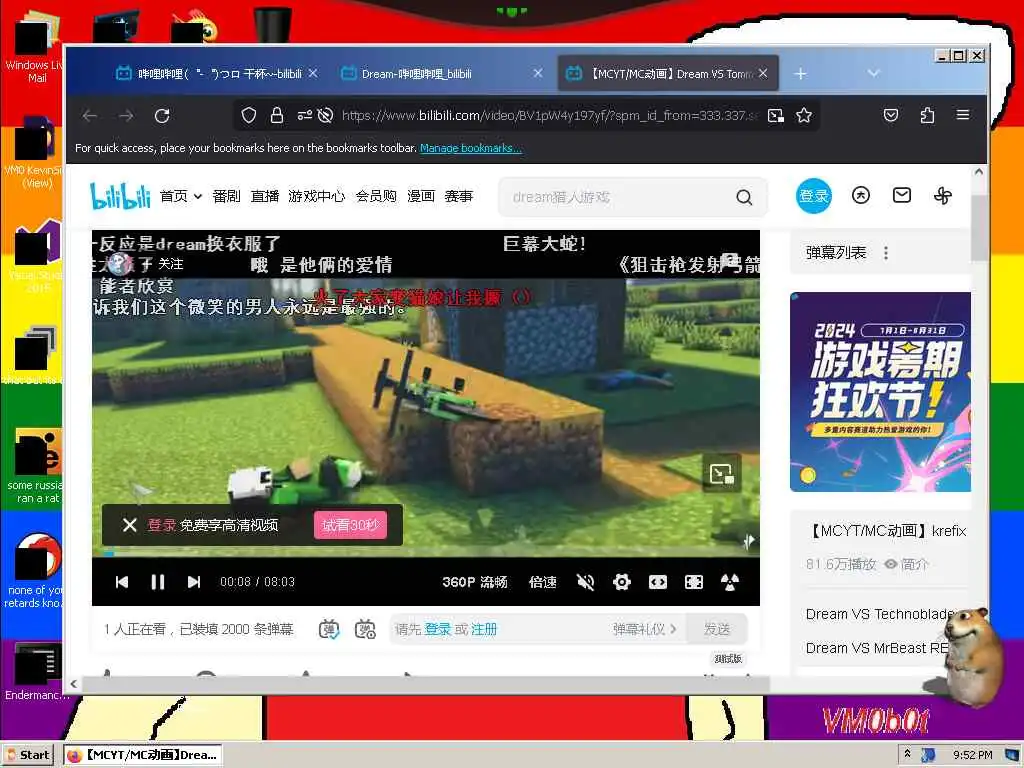Click the pink 试看30秒 button
The image size is (1024, 768).
pos(350,525)
